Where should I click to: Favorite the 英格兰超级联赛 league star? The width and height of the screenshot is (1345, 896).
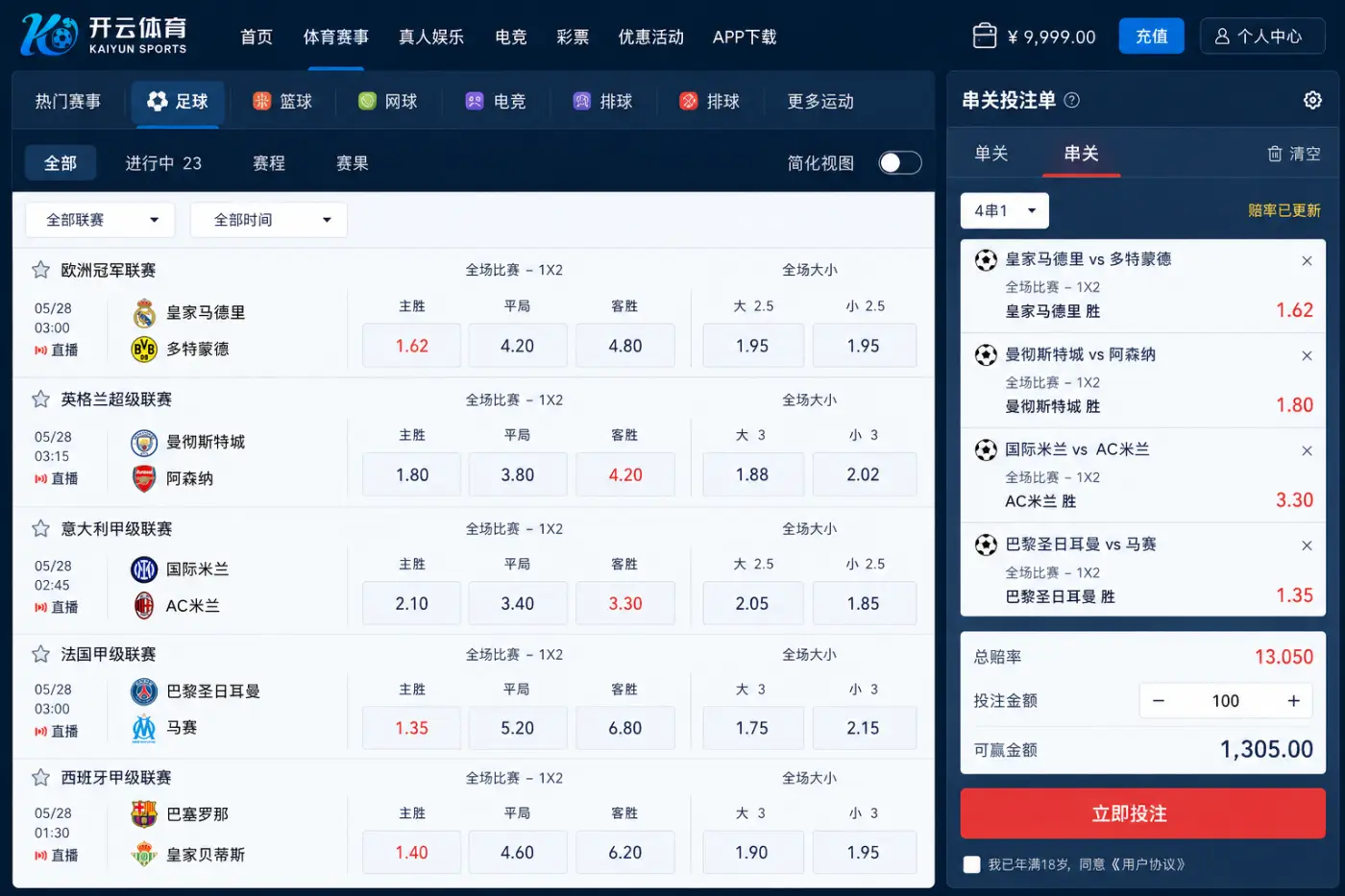click(x=40, y=399)
